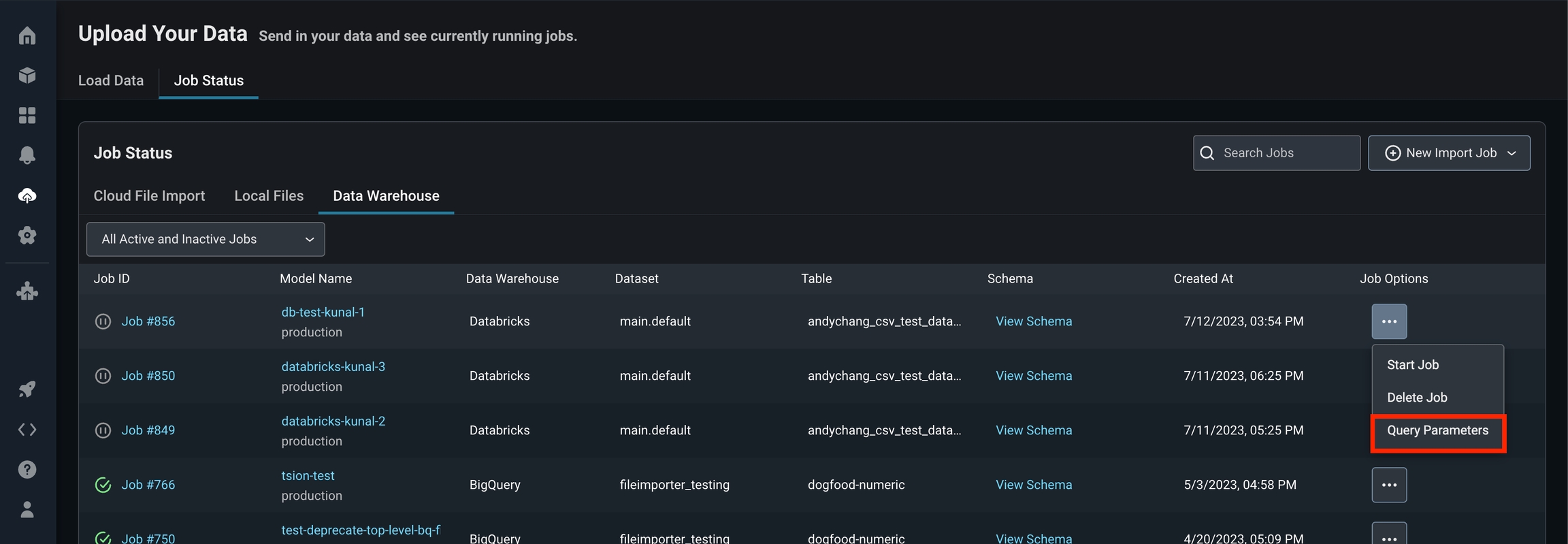Screen dimensions: 1568x544
Task: Click the cloud upload sidebar icon
Action: point(27,196)
